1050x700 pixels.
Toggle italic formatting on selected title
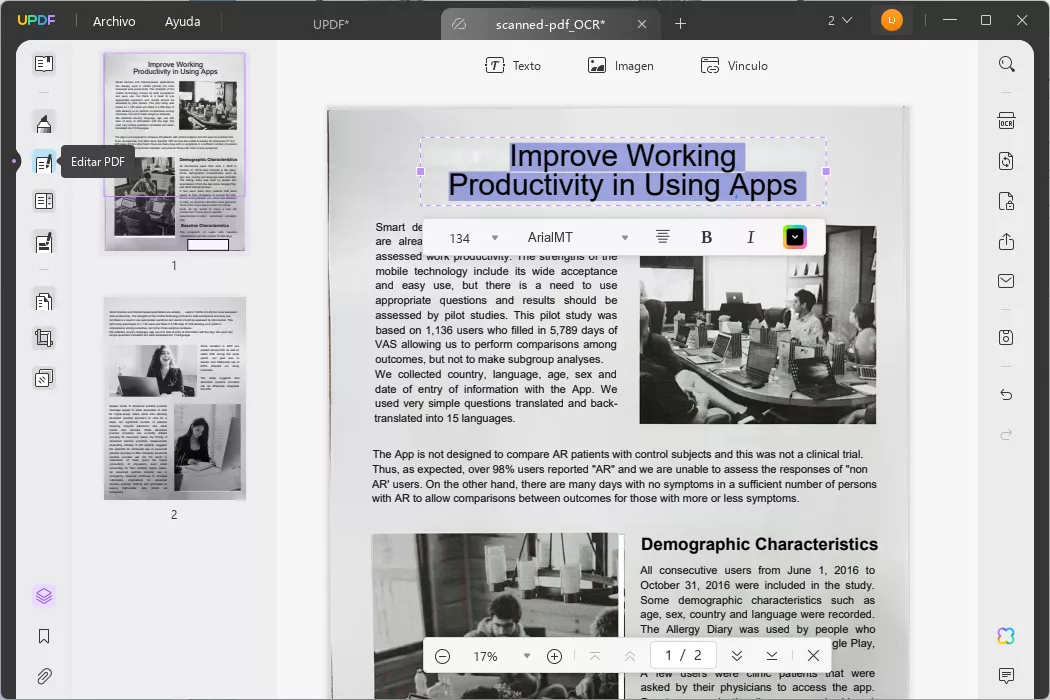pyautogui.click(x=751, y=237)
